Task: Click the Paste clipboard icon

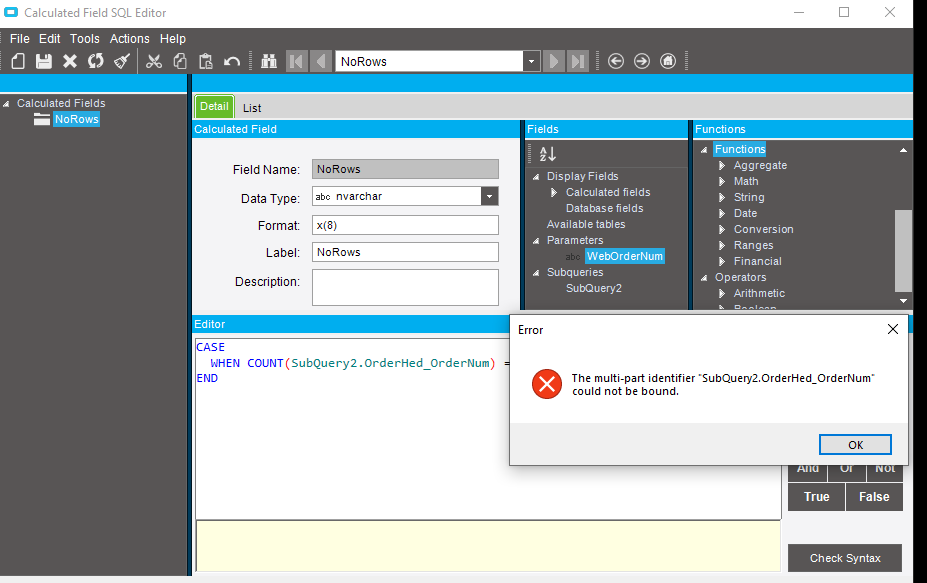Action: click(206, 61)
